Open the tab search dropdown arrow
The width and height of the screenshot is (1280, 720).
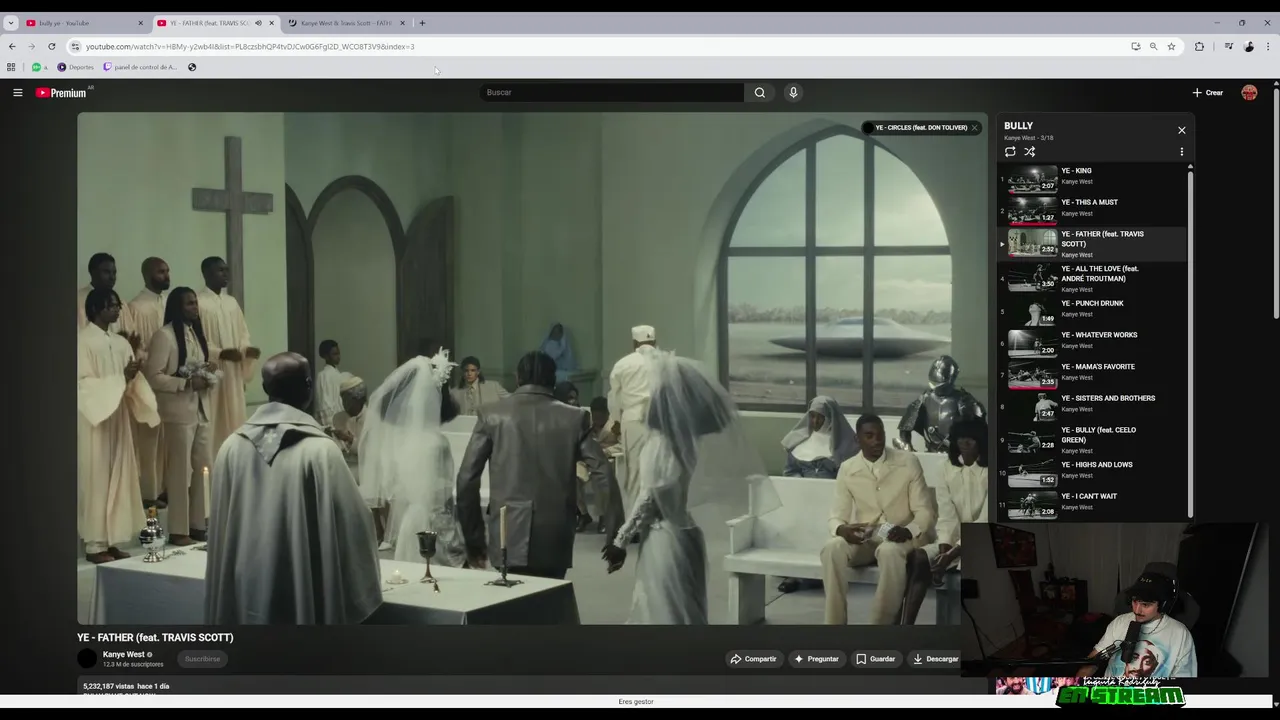[11, 23]
